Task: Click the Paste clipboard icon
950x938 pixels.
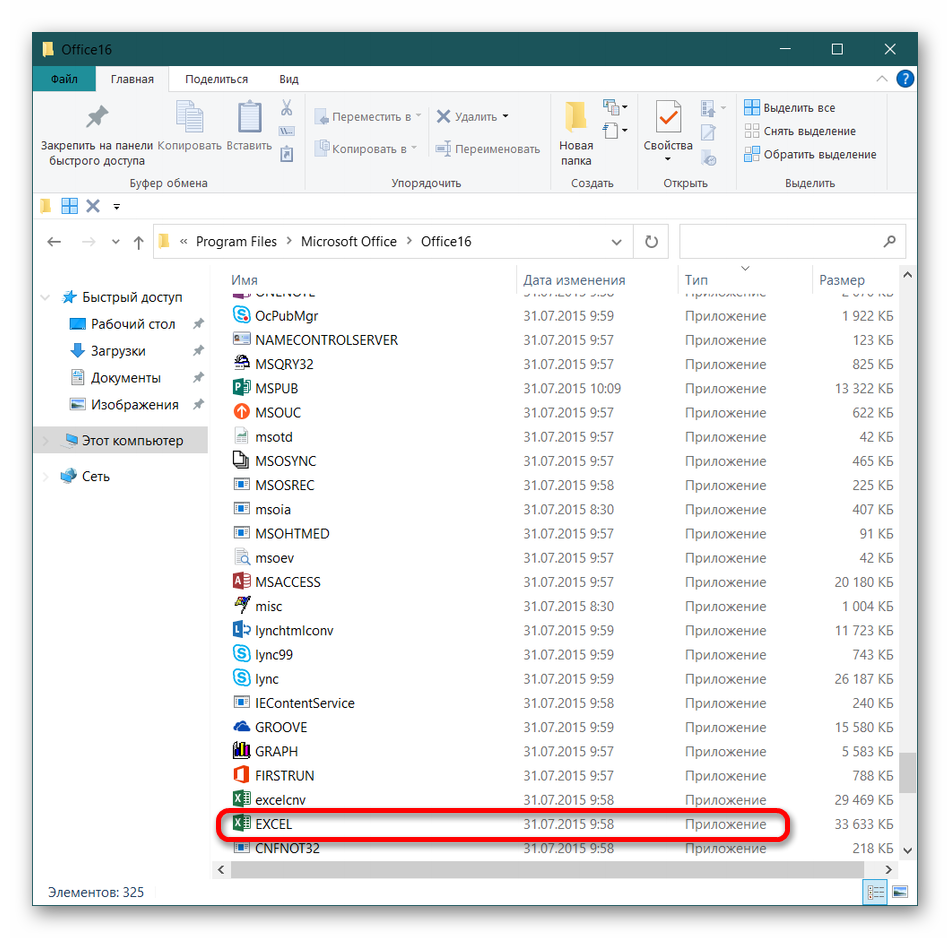Action: [249, 118]
